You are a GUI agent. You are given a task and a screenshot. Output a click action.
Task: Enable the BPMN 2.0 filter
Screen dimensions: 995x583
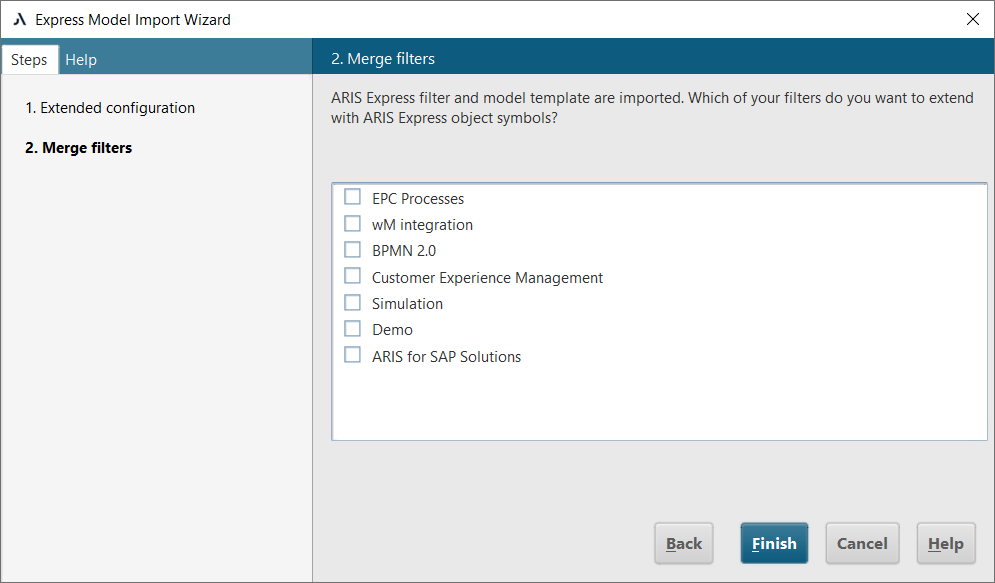tap(352, 249)
